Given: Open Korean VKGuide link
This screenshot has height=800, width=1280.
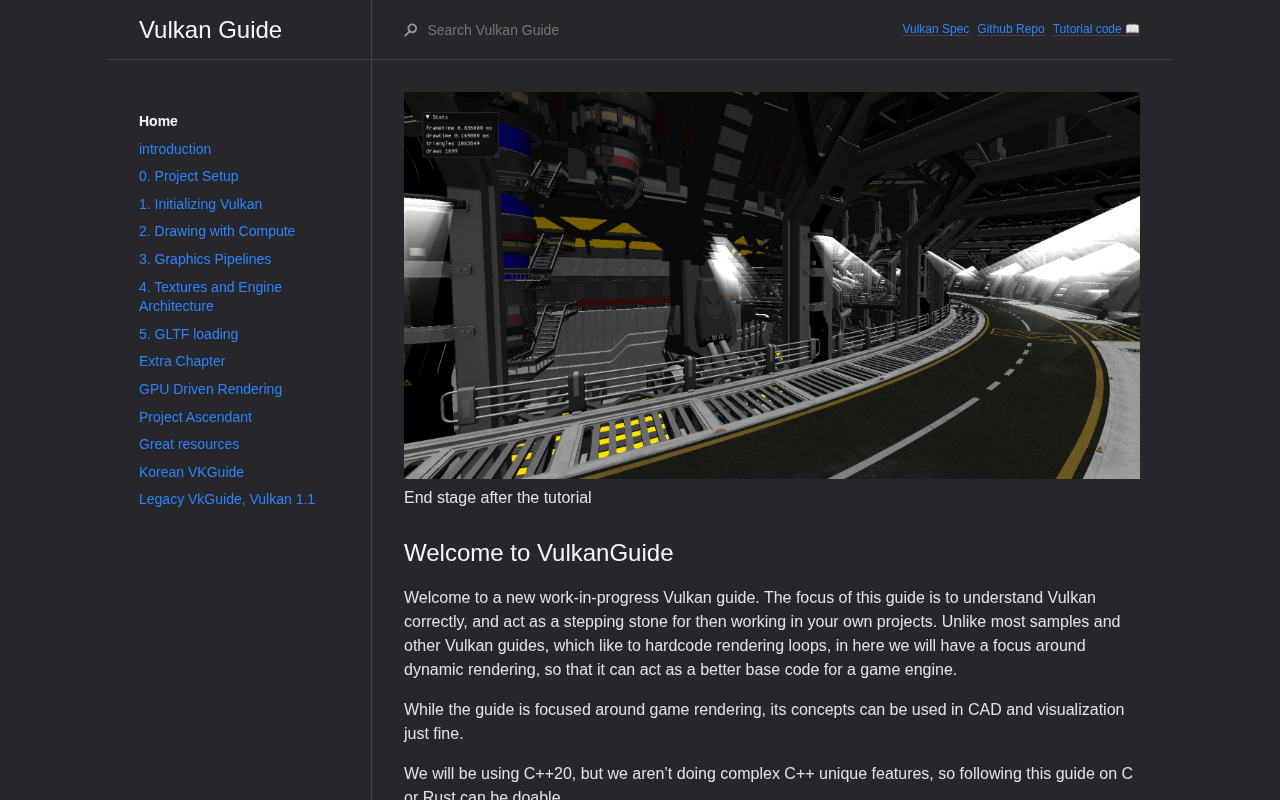Looking at the screenshot, I should point(191,472).
